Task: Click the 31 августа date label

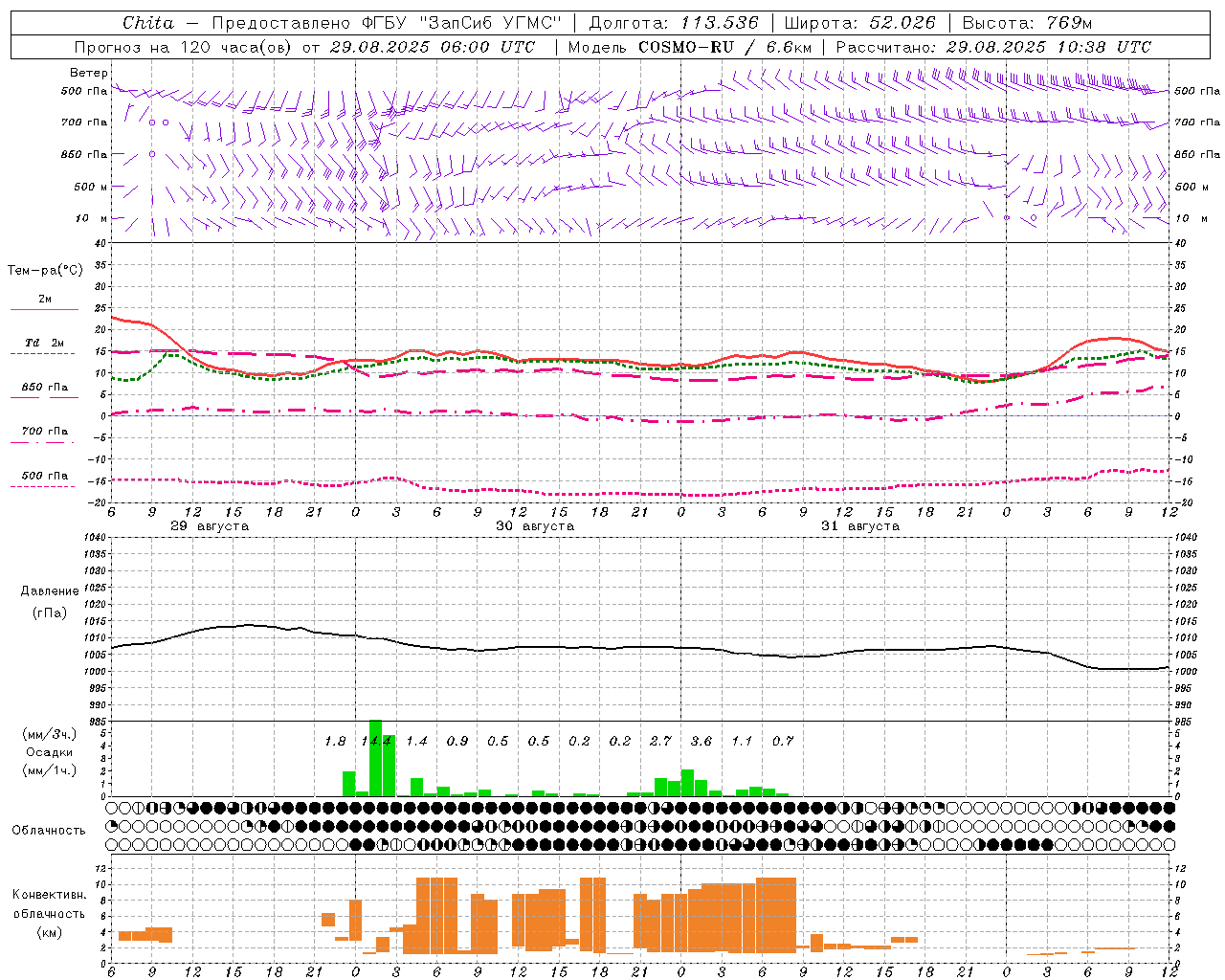Action: [860, 526]
